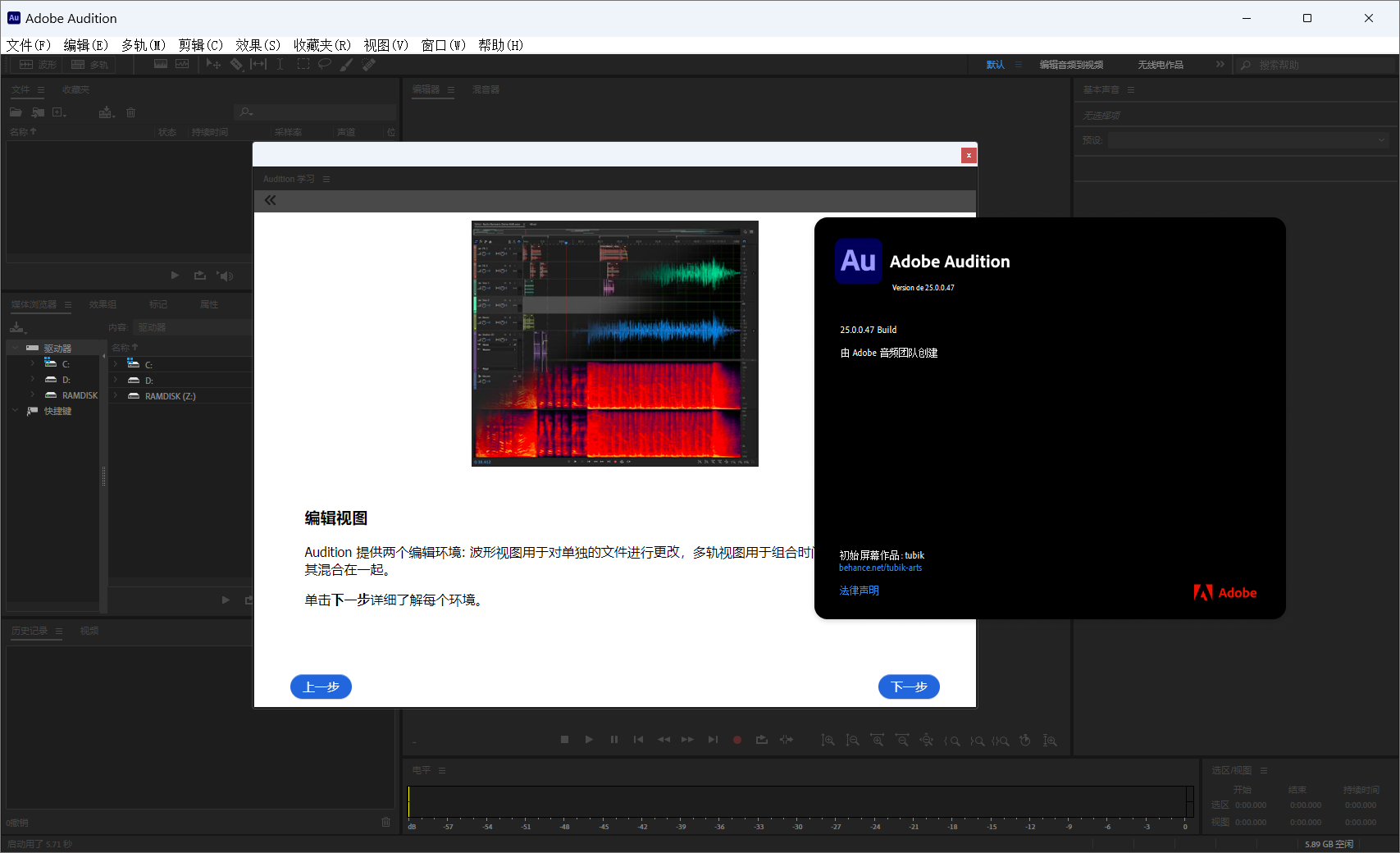Viewport: 1400px width, 853px height.
Task: Click zoom out amplitude icon
Action: (x=853, y=741)
